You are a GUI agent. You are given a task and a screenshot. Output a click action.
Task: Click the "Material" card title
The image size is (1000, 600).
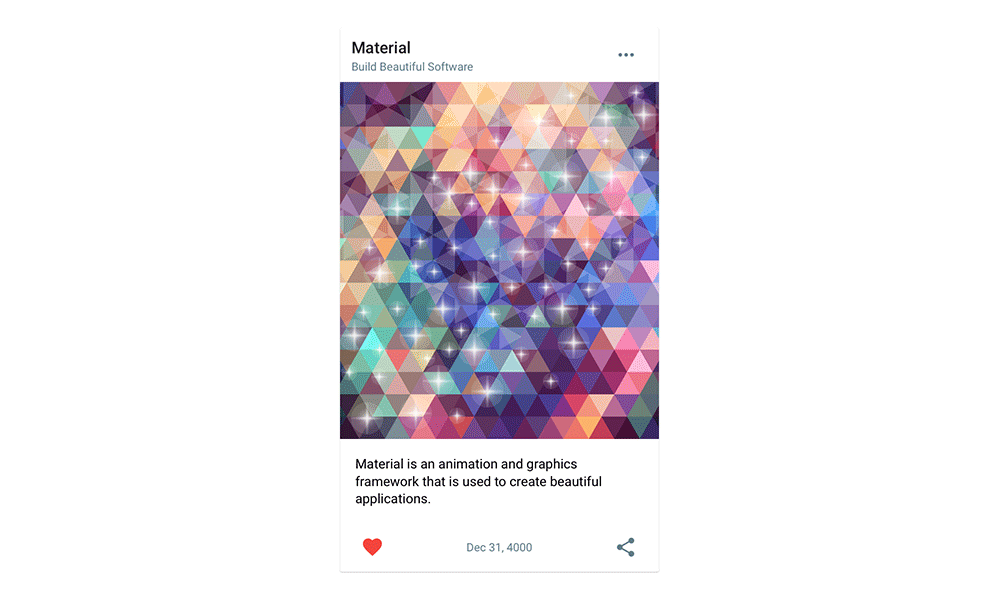pyautogui.click(x=381, y=48)
